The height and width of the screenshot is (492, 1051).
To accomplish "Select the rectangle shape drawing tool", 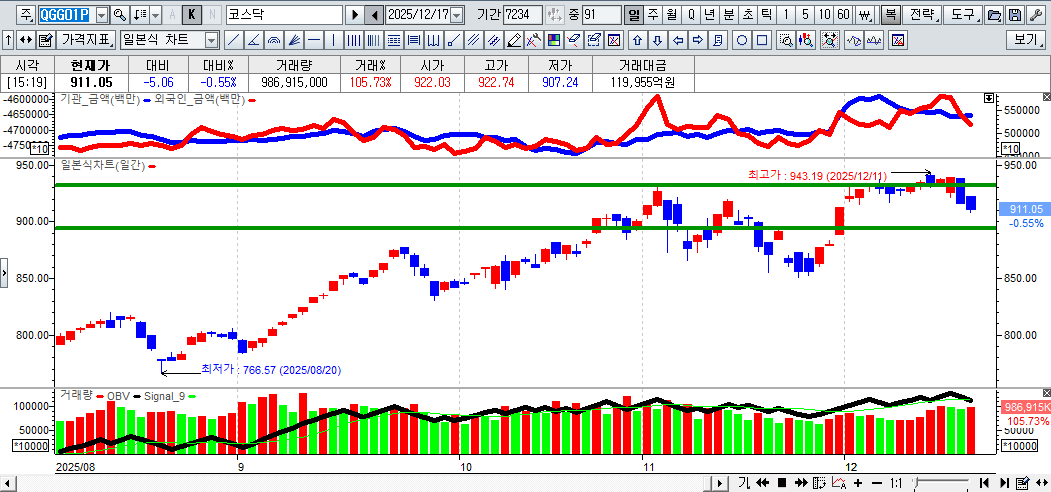I will (762, 40).
